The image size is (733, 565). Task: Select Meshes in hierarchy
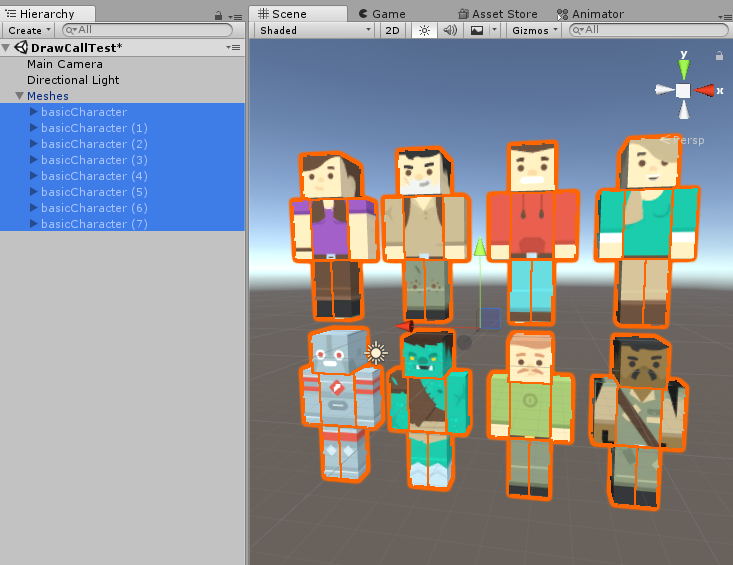[x=48, y=96]
